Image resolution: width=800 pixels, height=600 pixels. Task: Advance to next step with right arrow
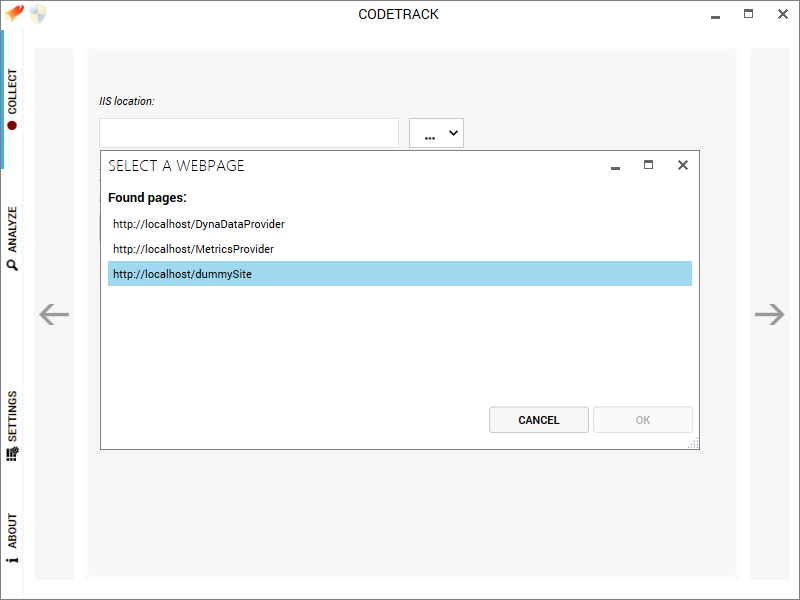coord(769,314)
